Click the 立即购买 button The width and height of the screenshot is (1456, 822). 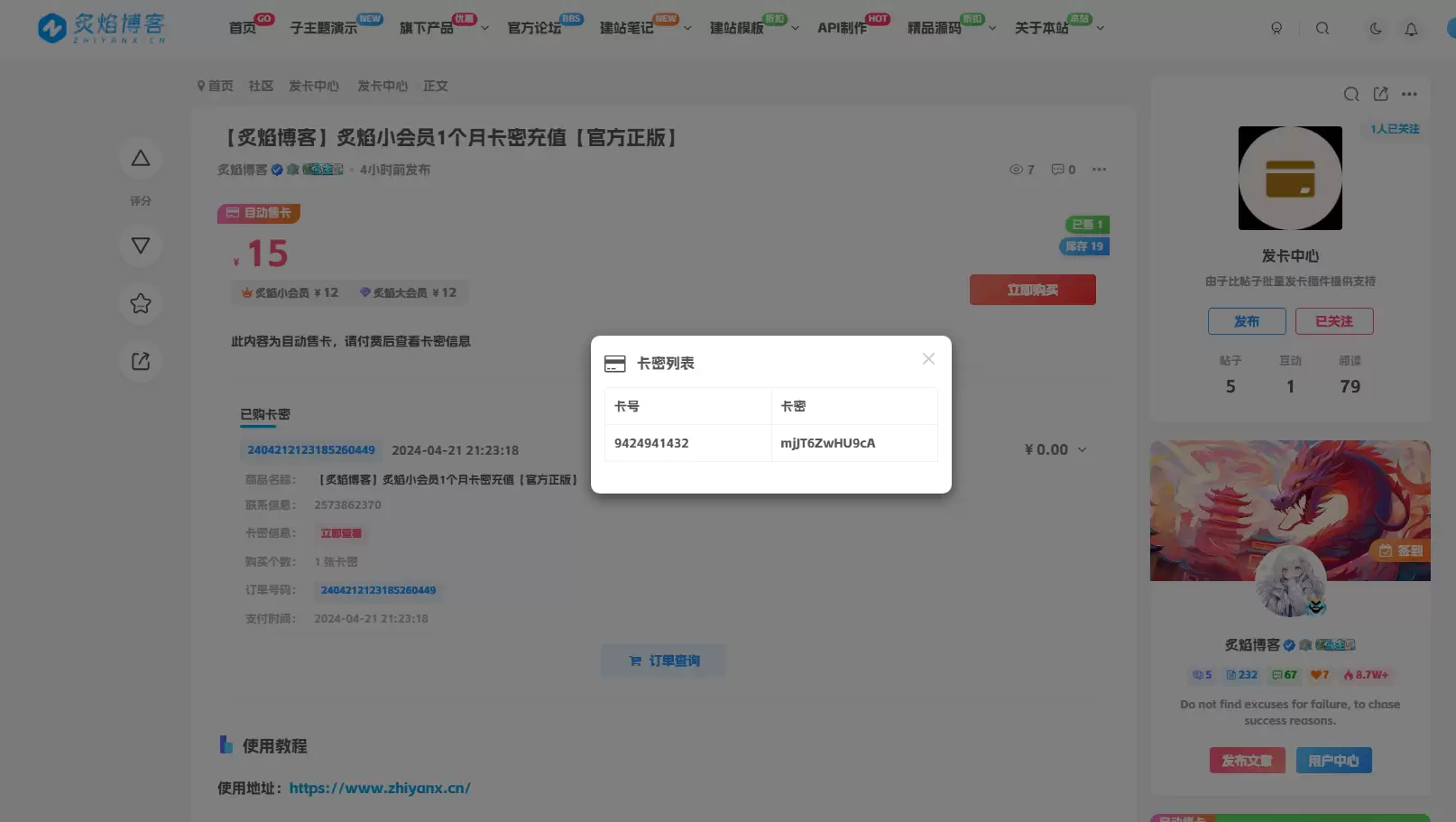(1033, 290)
